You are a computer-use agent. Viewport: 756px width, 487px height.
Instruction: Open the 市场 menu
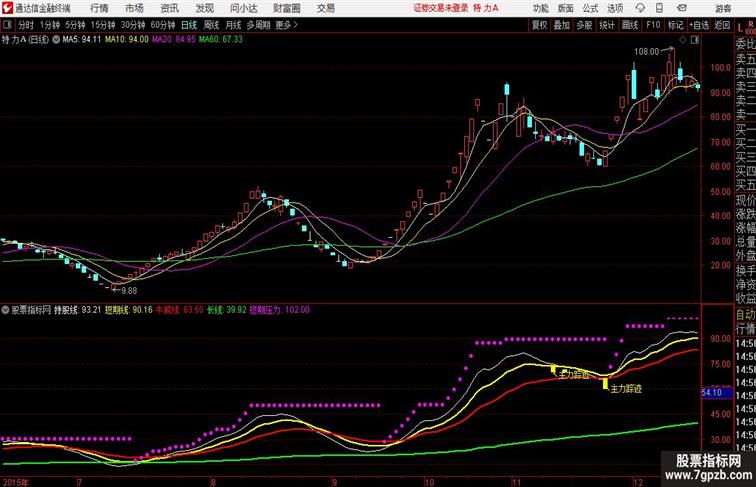[x=135, y=8]
